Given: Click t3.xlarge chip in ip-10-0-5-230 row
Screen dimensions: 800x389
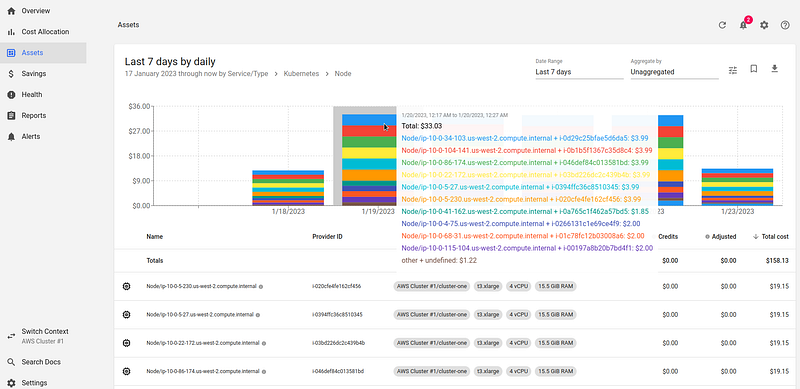Looking at the screenshot, I should coord(488,286).
